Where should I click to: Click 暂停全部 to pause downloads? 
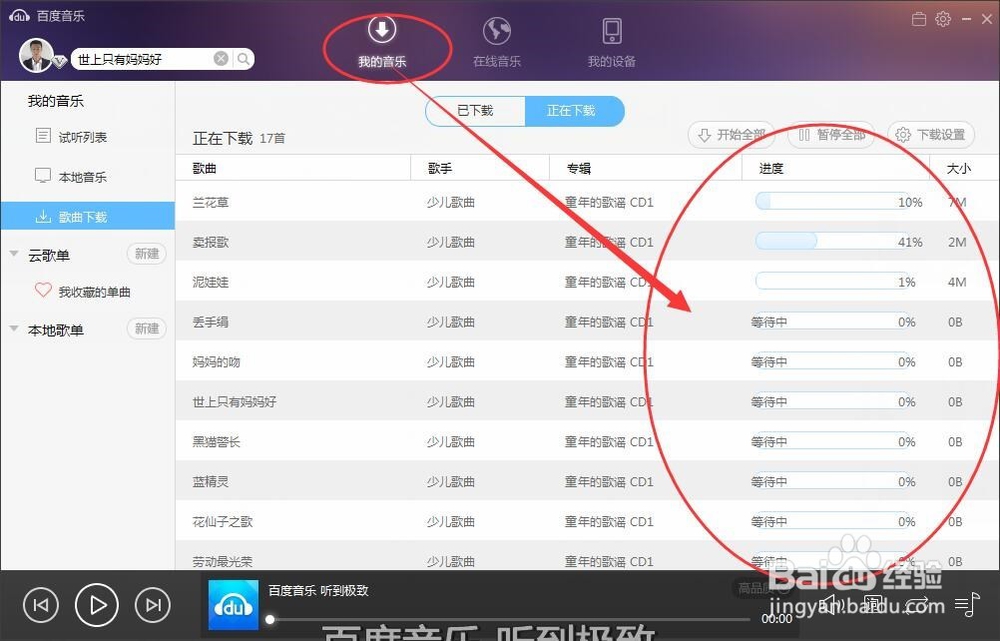click(x=832, y=135)
